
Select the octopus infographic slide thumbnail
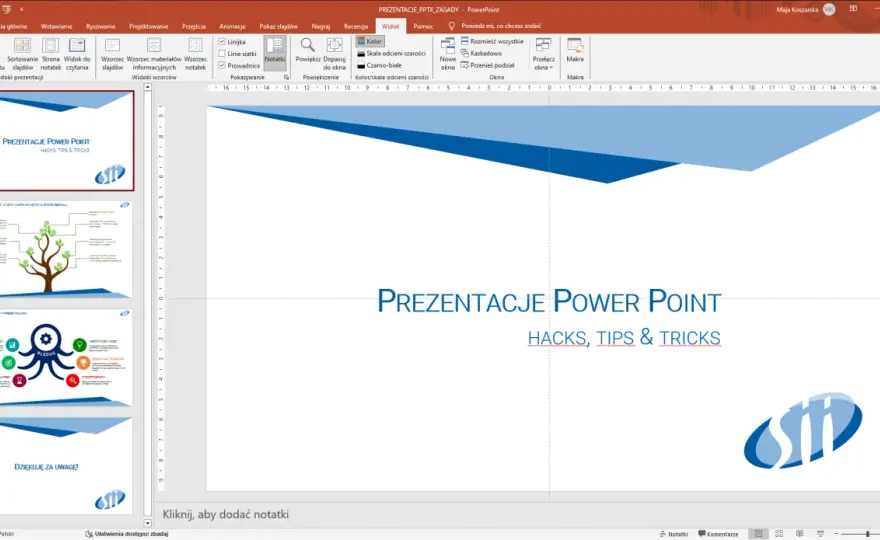point(66,358)
